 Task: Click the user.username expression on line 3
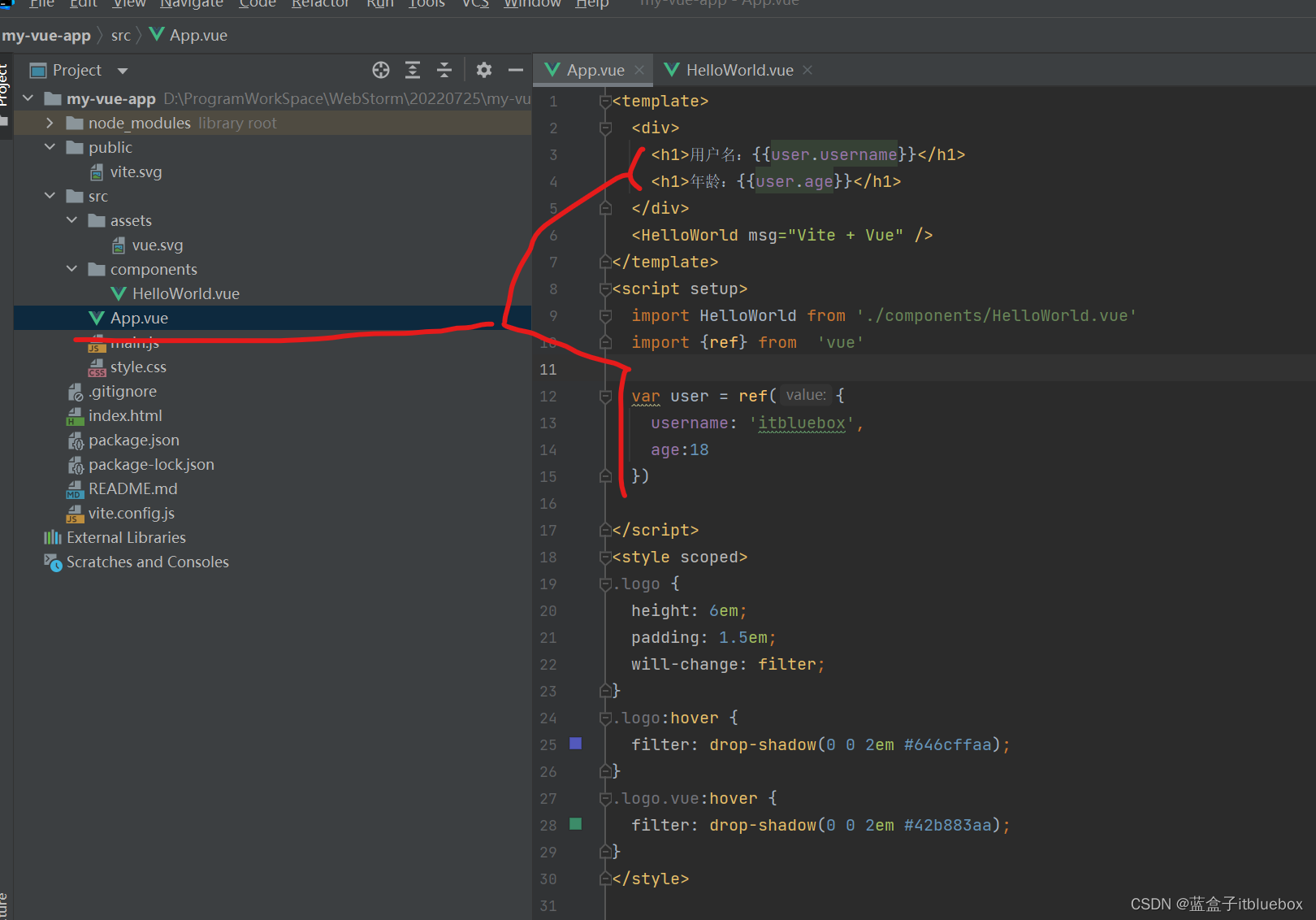(834, 154)
